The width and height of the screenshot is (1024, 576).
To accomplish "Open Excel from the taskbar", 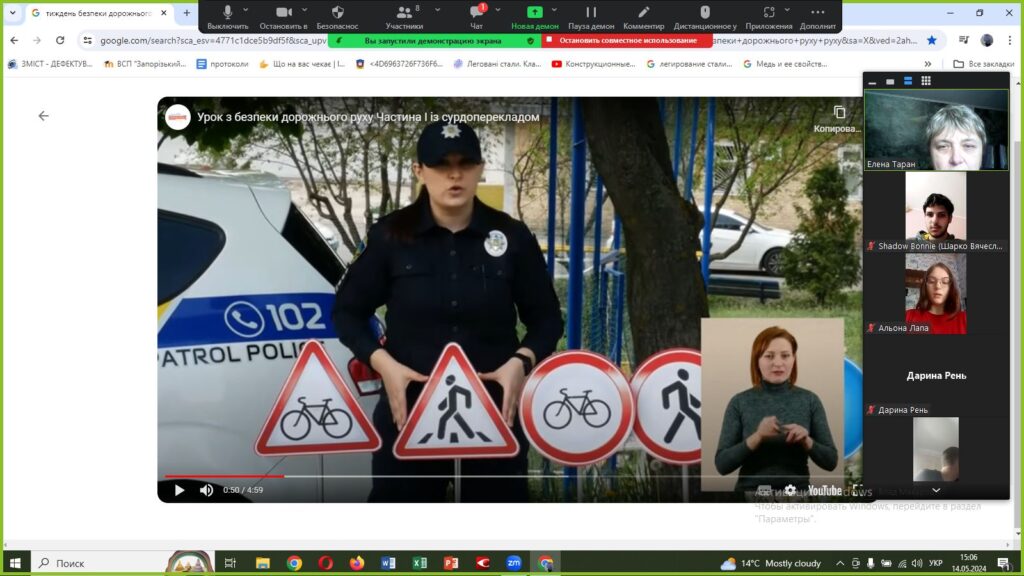I will [419, 563].
